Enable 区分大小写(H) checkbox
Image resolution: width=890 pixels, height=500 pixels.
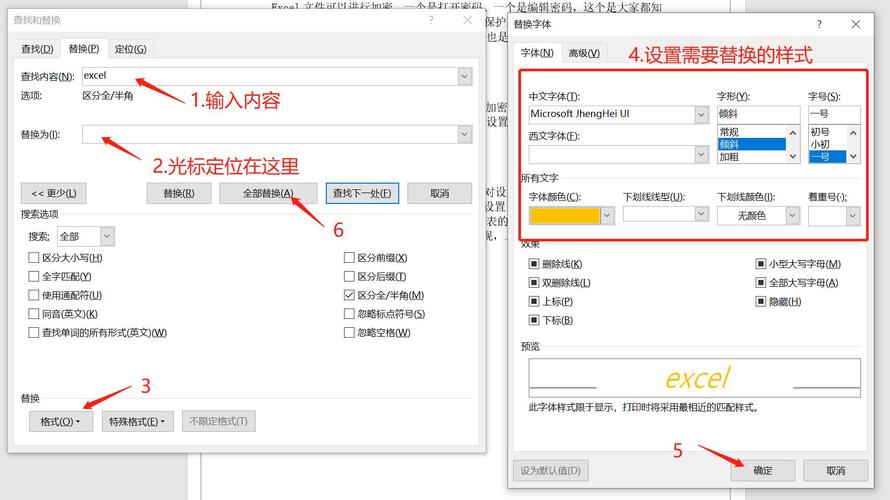click(x=33, y=258)
